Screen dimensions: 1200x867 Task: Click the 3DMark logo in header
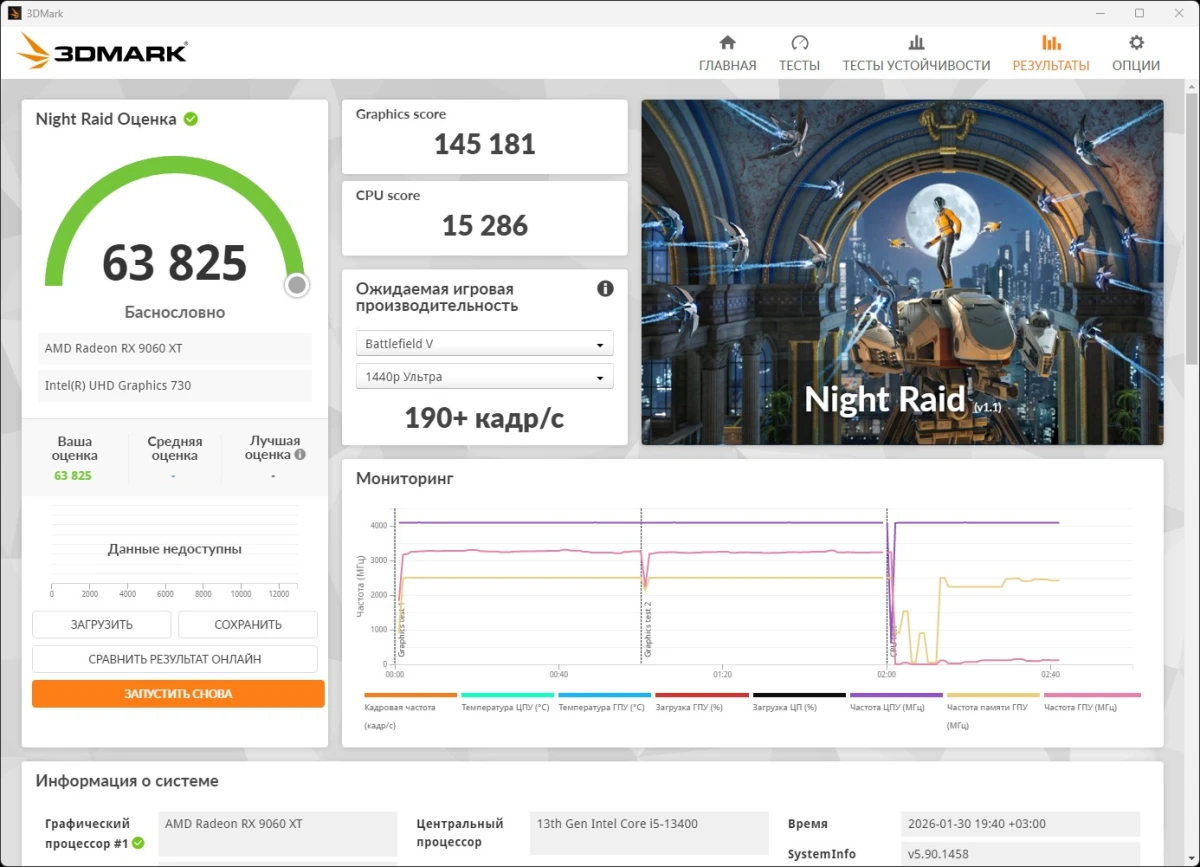tap(103, 52)
